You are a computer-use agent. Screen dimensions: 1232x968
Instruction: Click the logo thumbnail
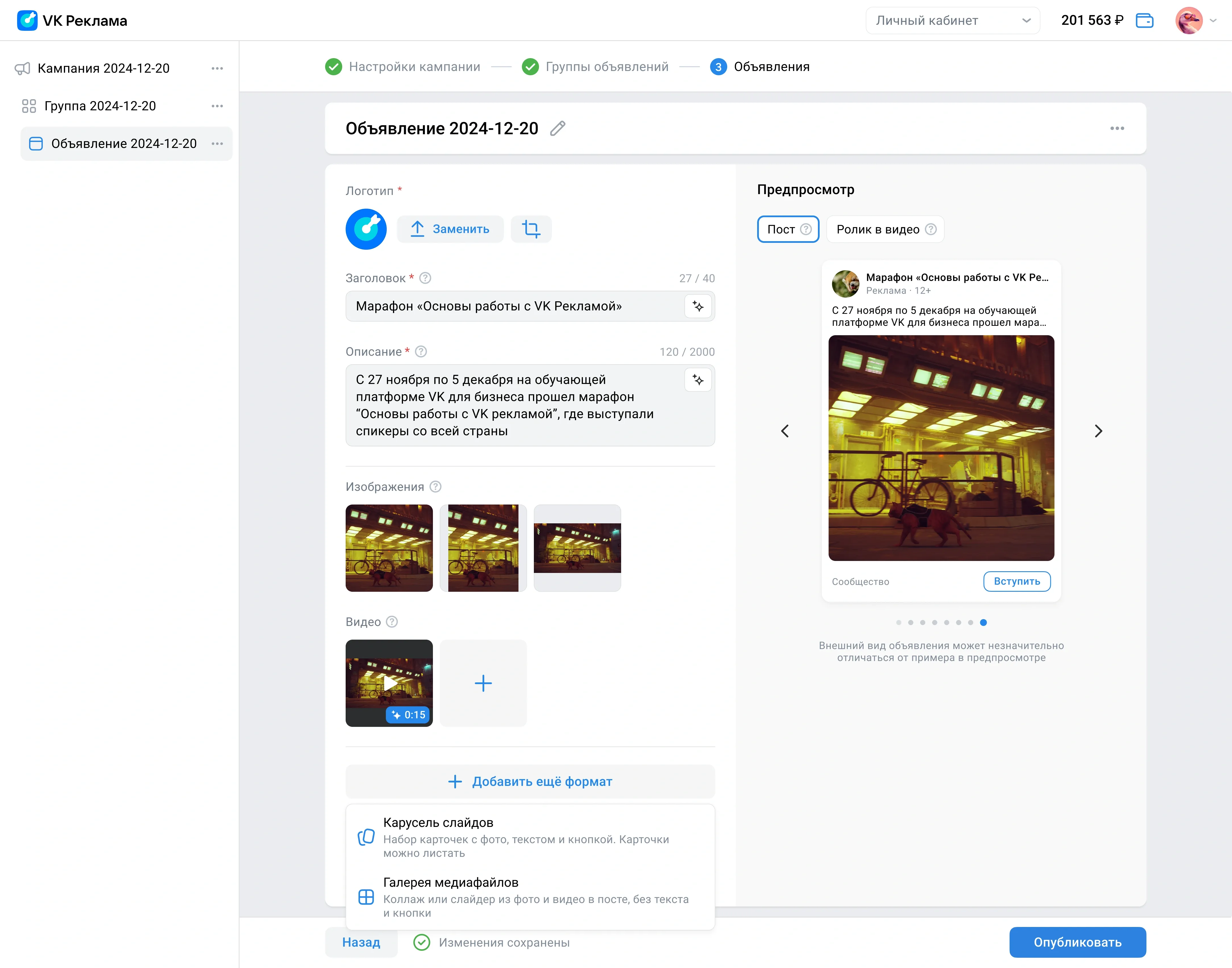[x=366, y=229]
